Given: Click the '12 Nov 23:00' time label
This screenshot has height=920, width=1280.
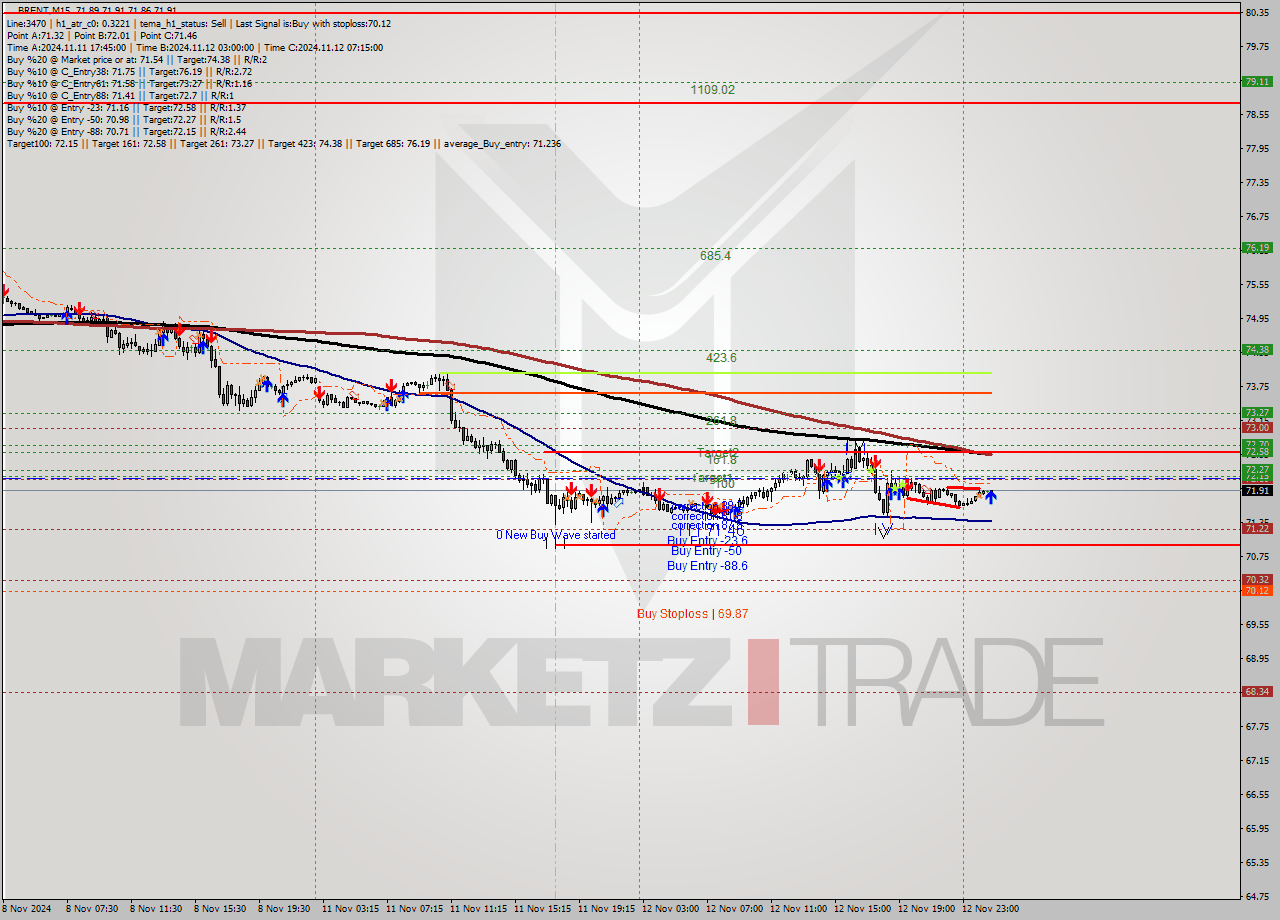Looking at the screenshot, I should click(990, 909).
